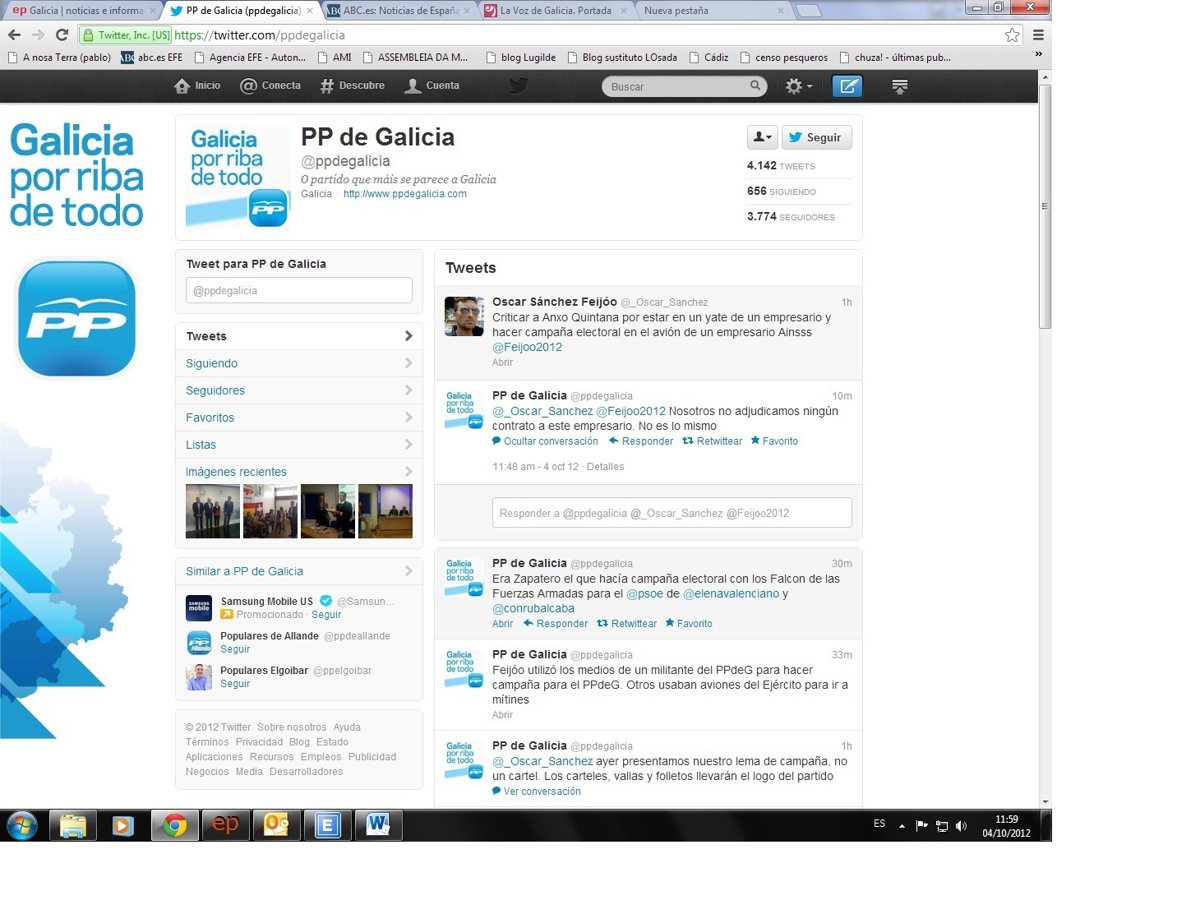The height and width of the screenshot is (900, 1200).
Task: Reload the page in Chrome
Action: click(x=62, y=35)
